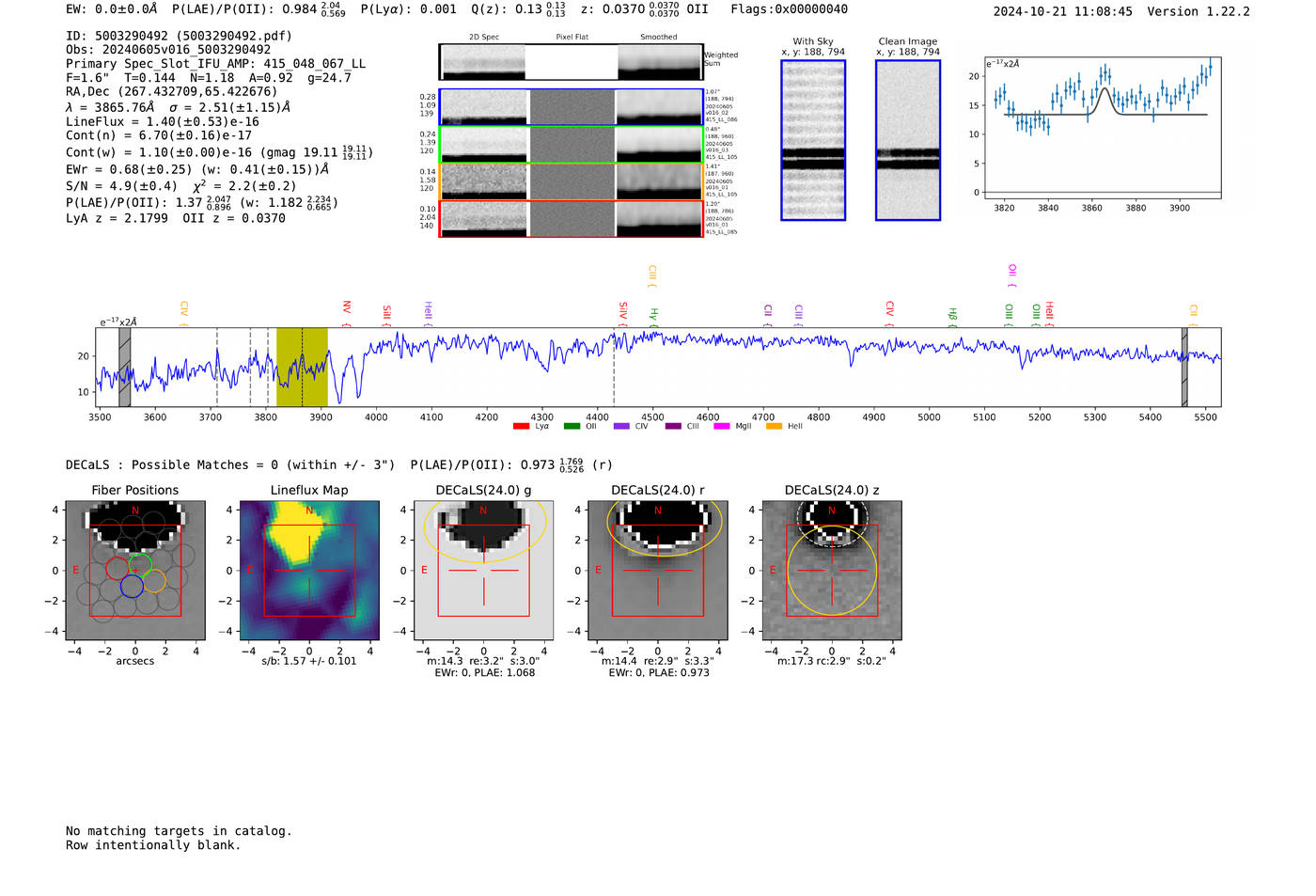
Task: Click the Q(z): 0.13 header value
Action: [x=518, y=9]
